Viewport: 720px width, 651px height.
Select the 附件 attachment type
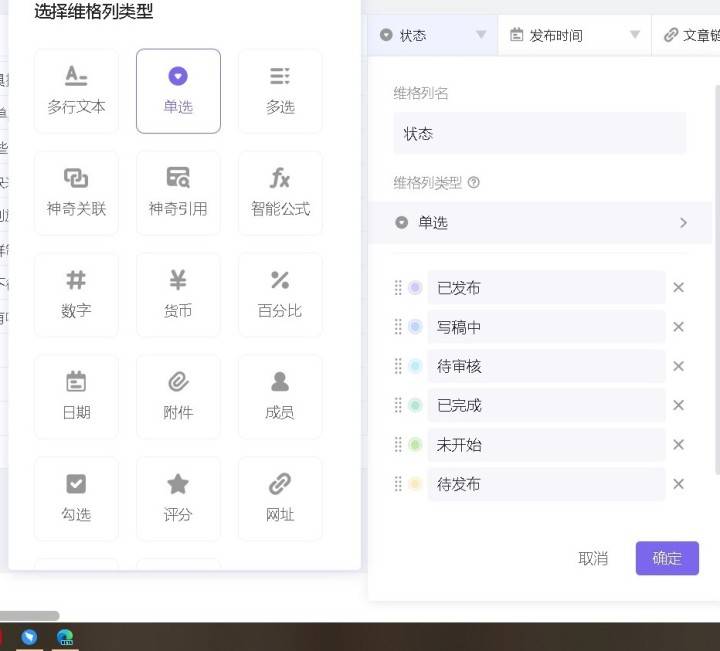pyautogui.click(x=178, y=397)
